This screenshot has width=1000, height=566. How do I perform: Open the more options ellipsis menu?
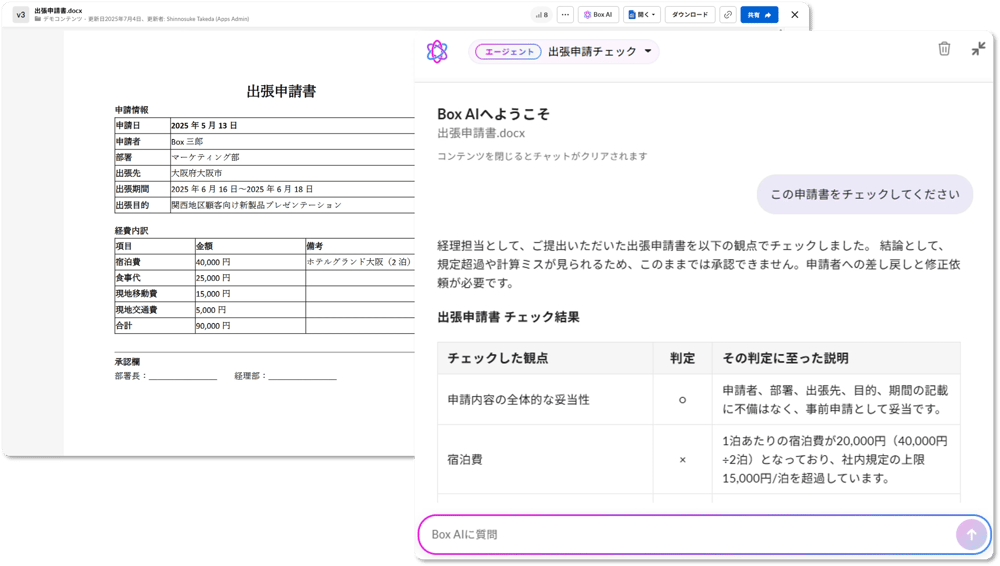click(565, 15)
